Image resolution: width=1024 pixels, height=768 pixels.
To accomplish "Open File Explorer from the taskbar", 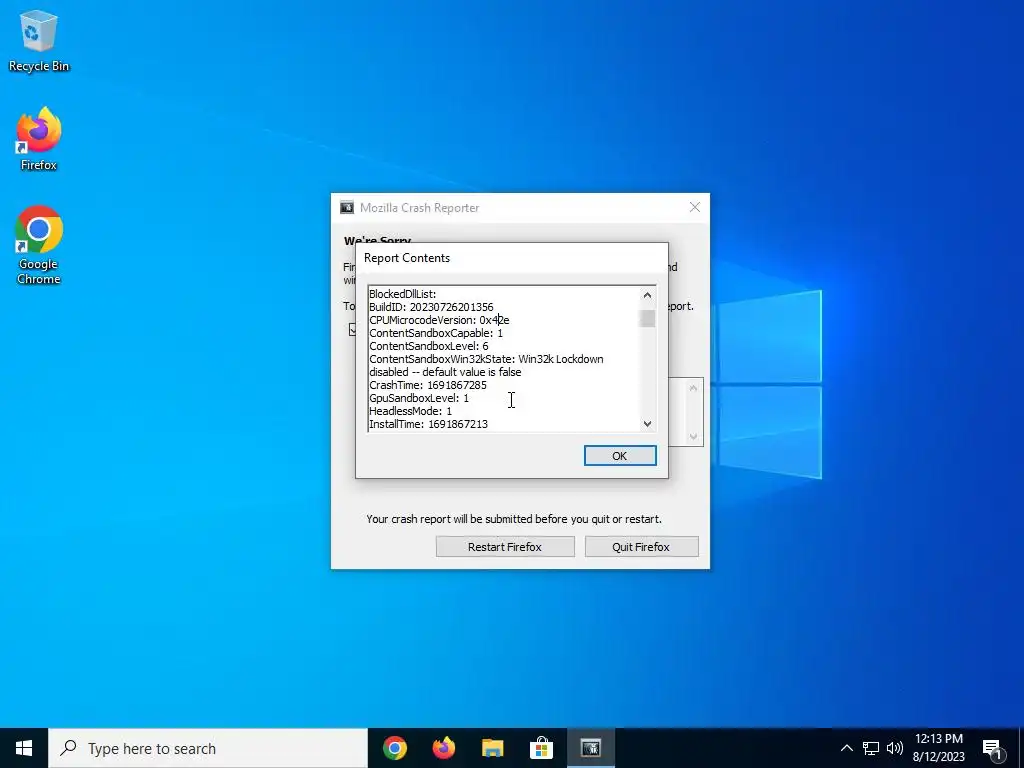I will pos(493,748).
